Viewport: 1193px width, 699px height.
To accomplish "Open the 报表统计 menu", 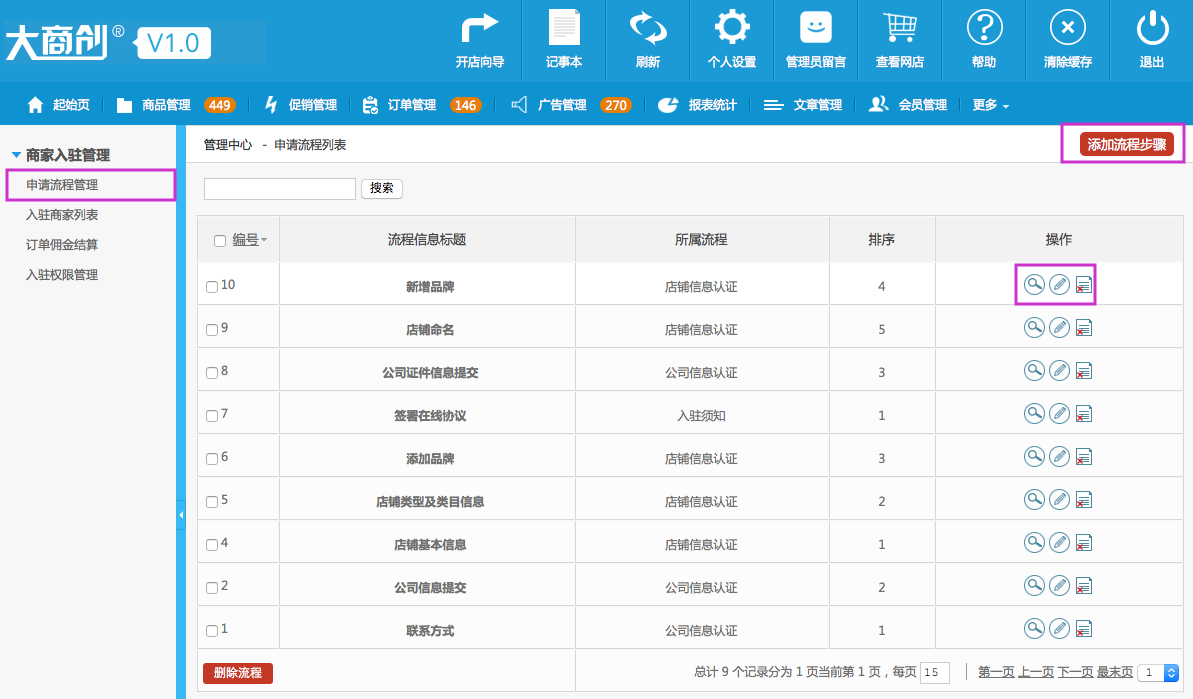I will coord(698,105).
